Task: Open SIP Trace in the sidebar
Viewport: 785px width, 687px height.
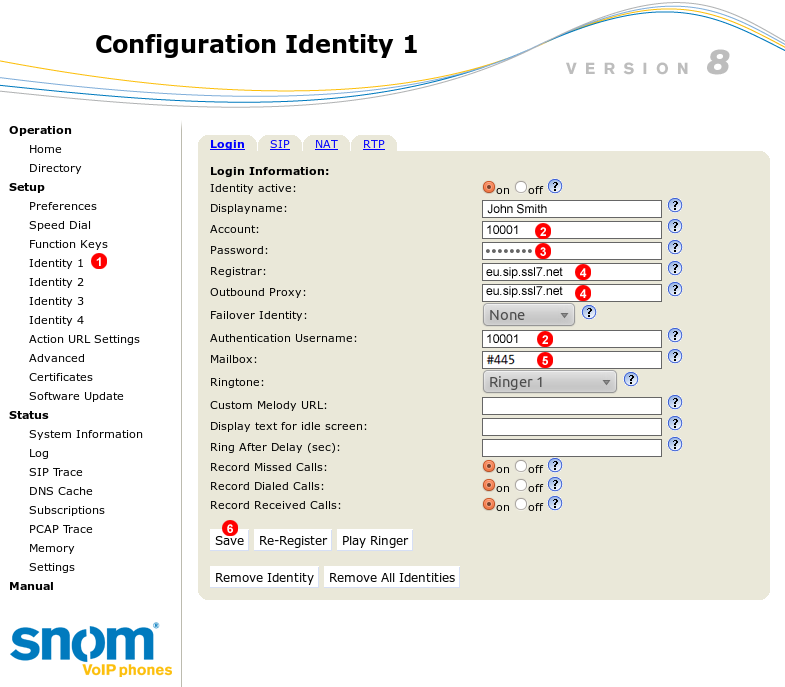Action: [x=56, y=472]
